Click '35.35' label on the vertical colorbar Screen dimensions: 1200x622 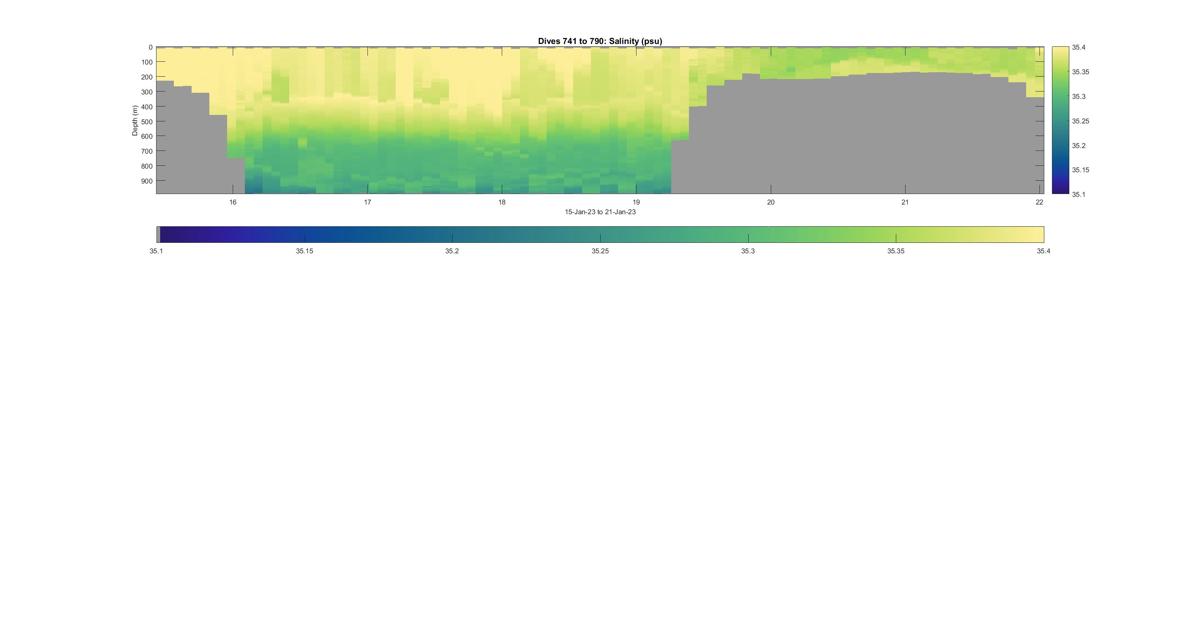click(1081, 72)
